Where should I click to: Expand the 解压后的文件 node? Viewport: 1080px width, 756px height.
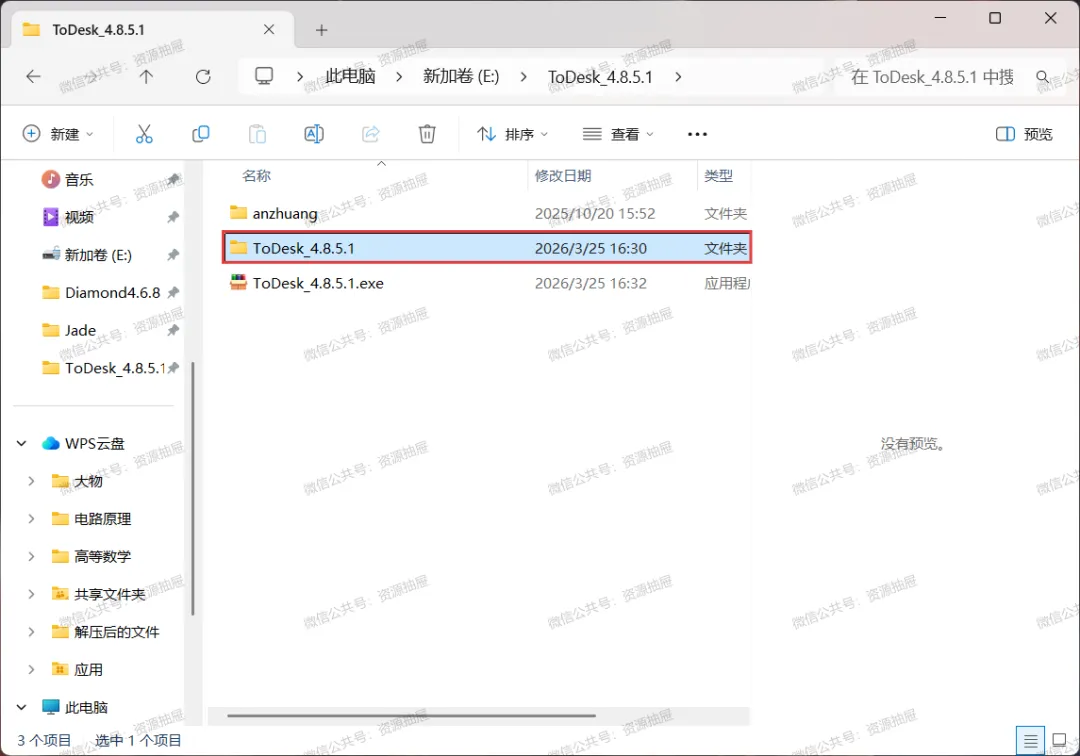coord(31,632)
